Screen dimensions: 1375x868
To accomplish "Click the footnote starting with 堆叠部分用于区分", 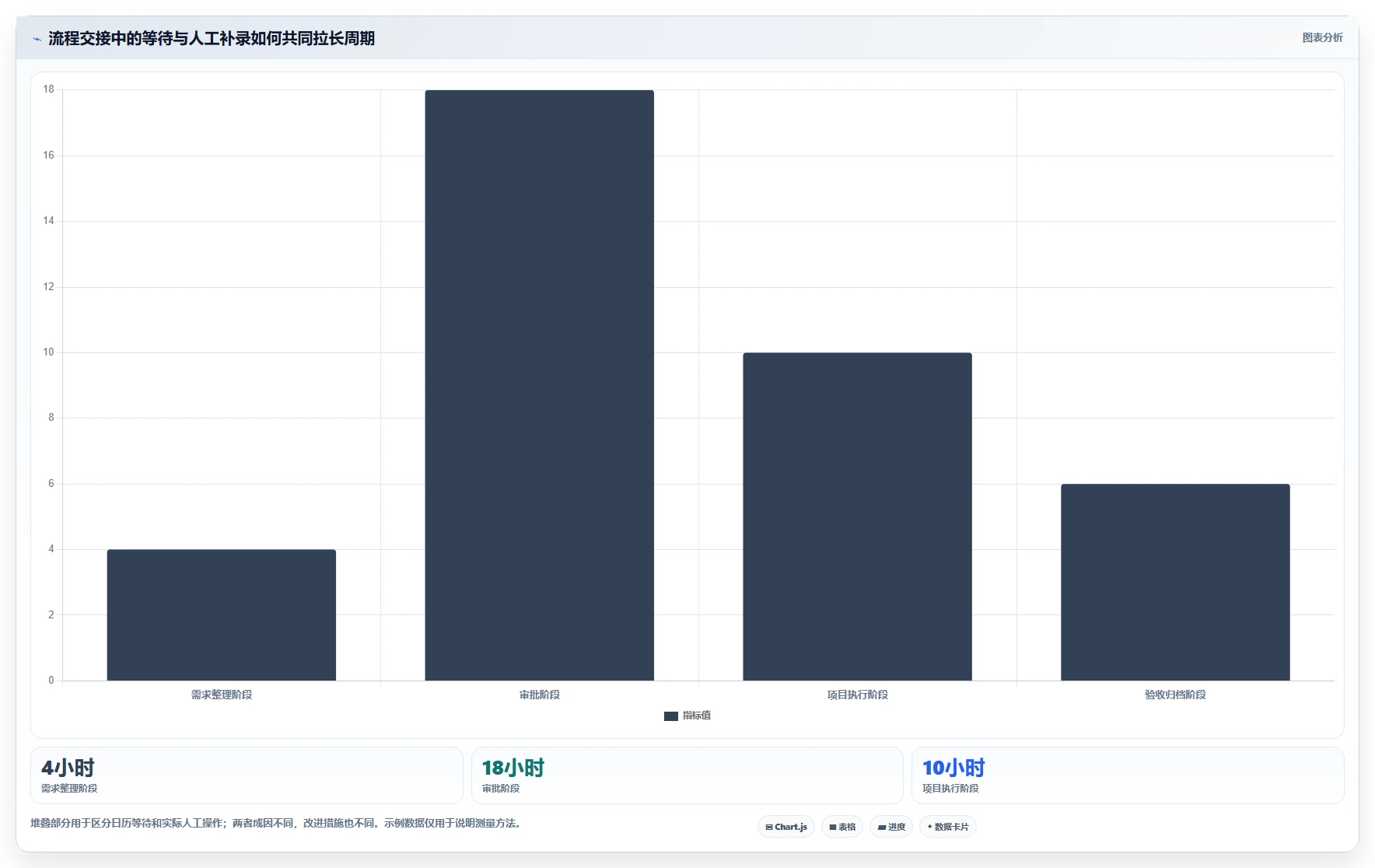I will 276,823.
